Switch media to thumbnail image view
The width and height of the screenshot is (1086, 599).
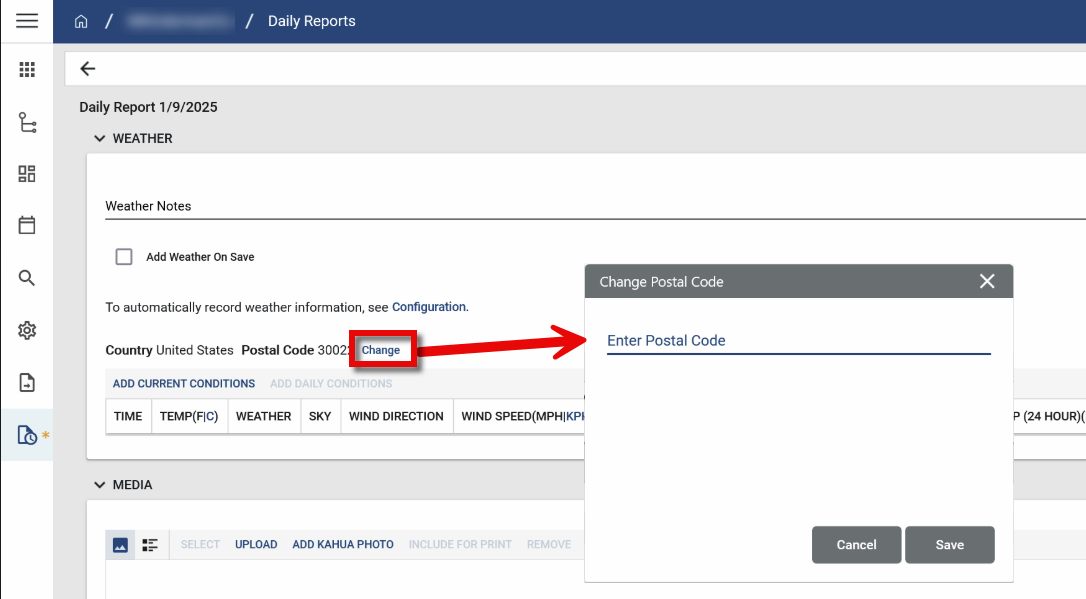120,545
